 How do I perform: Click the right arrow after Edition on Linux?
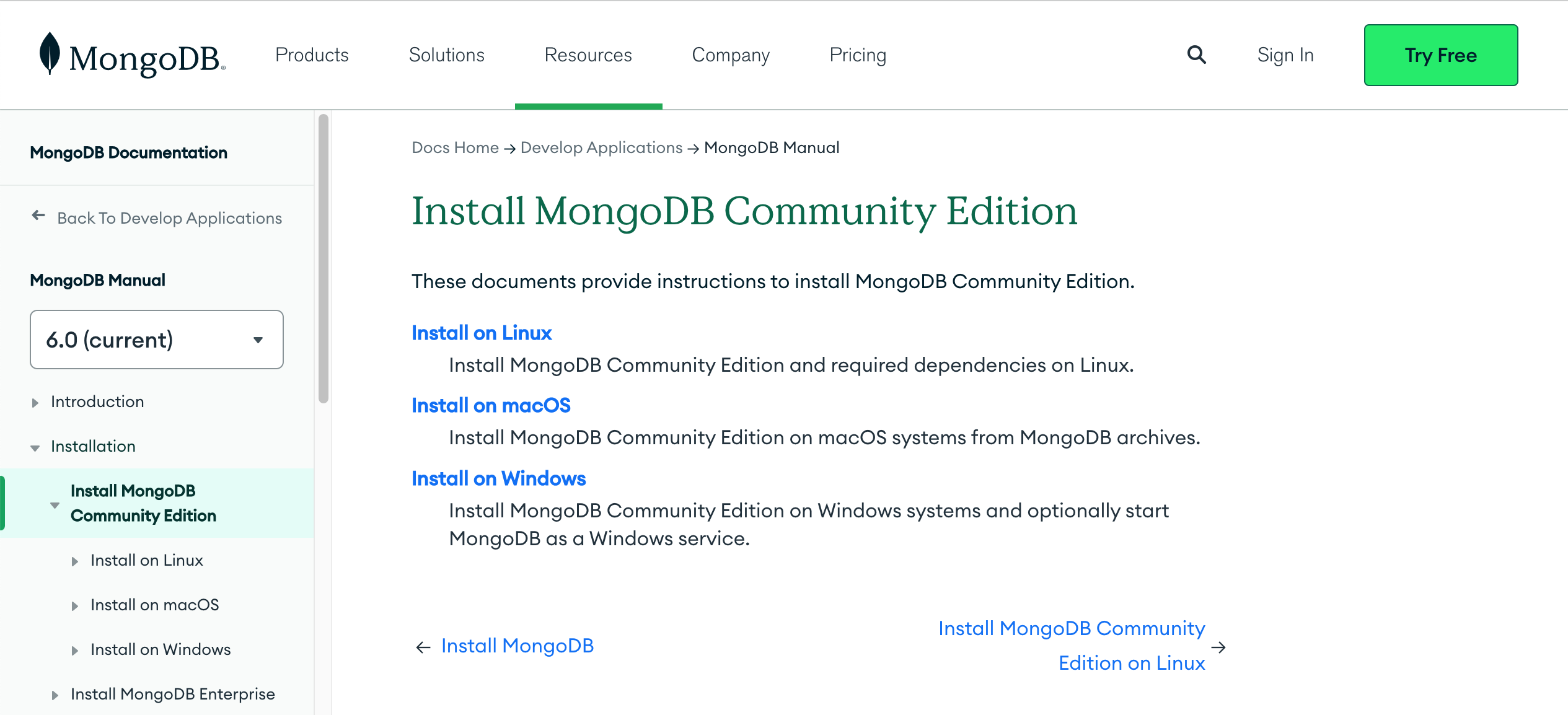[x=1218, y=647]
